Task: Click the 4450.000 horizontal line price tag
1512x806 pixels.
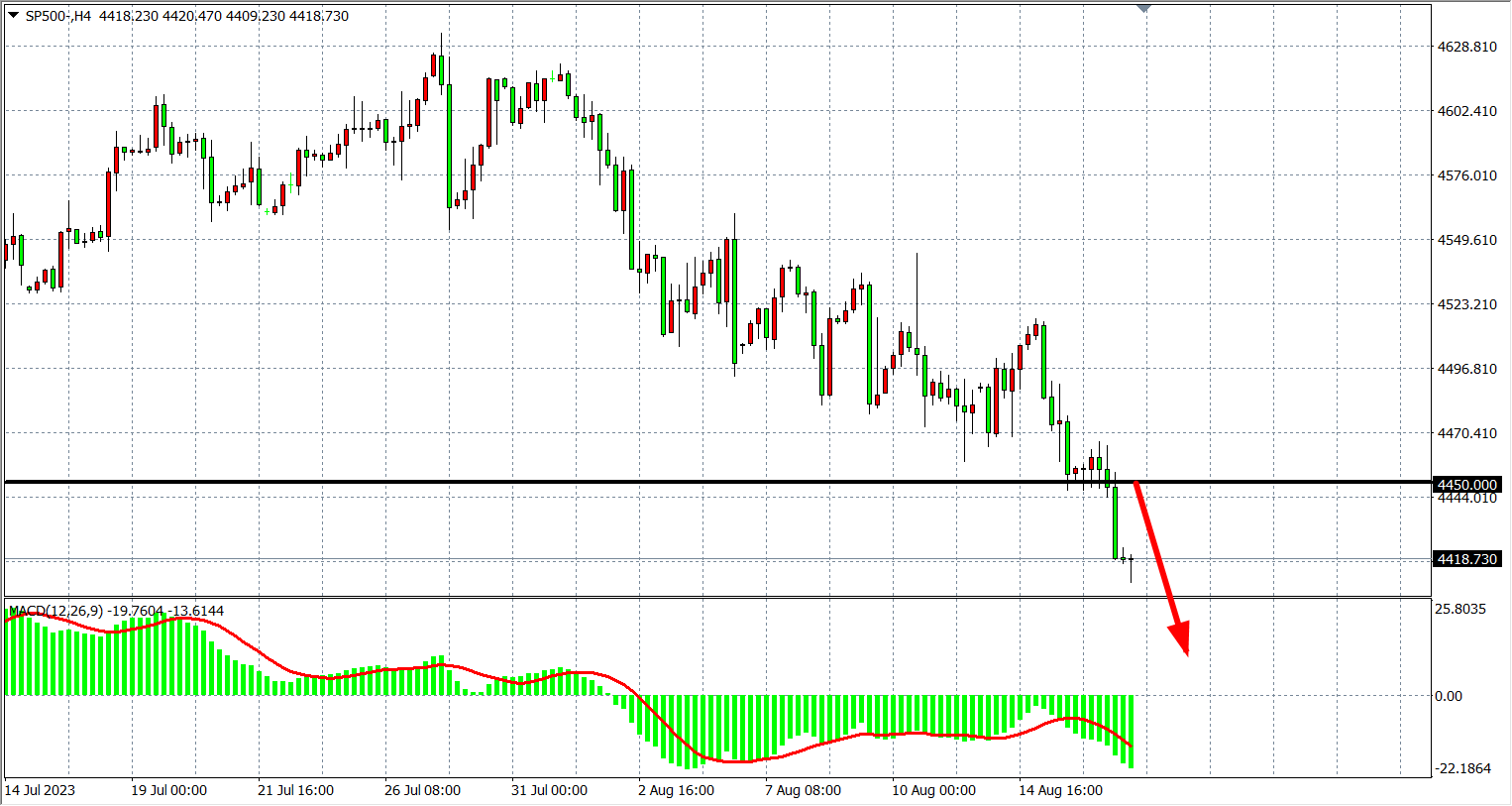Action: pos(1467,485)
